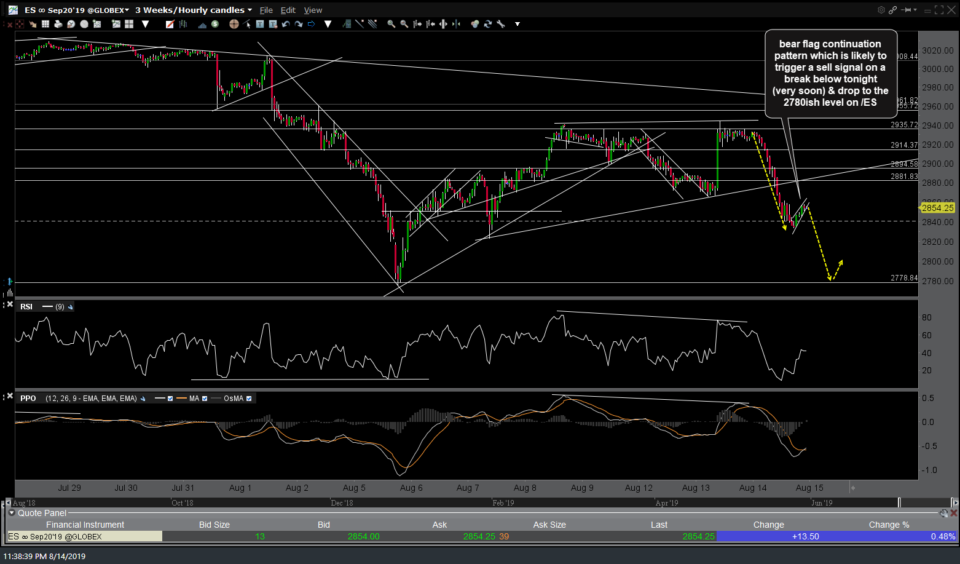This screenshot has height=564, width=960.
Task: Toggle the OsMA histogram checkbox
Action: click(249, 399)
